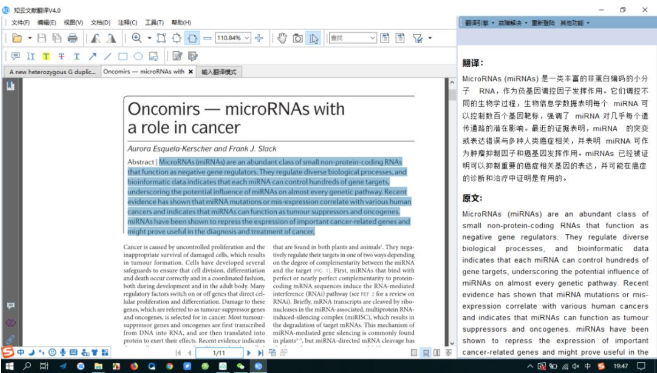Add a sticky note comment
This screenshot has width=657, height=373.
coord(16,56)
